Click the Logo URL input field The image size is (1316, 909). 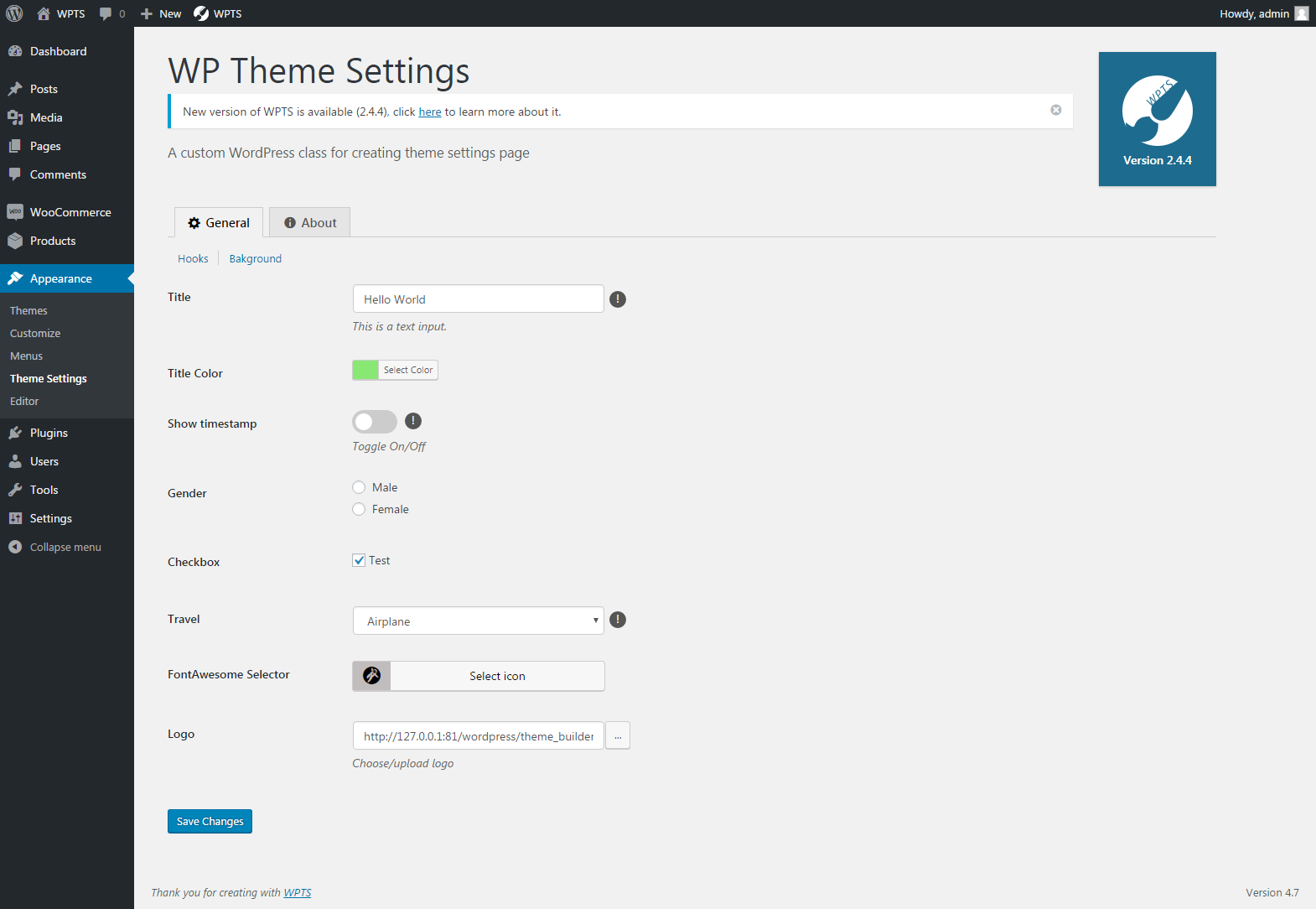pos(479,735)
